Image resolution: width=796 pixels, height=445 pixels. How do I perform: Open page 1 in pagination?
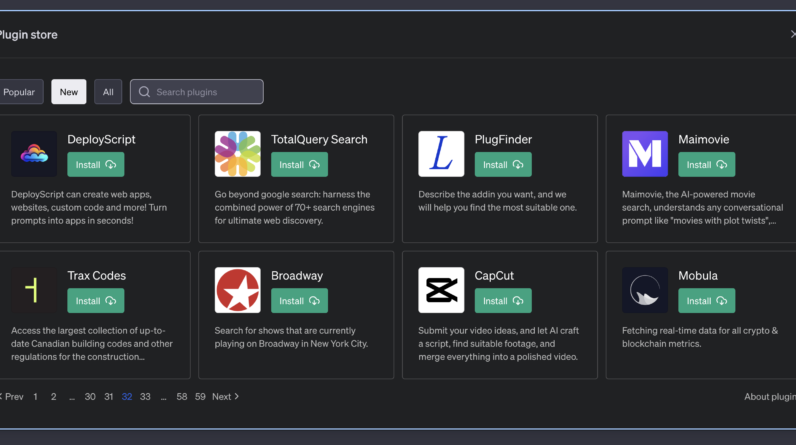point(36,397)
